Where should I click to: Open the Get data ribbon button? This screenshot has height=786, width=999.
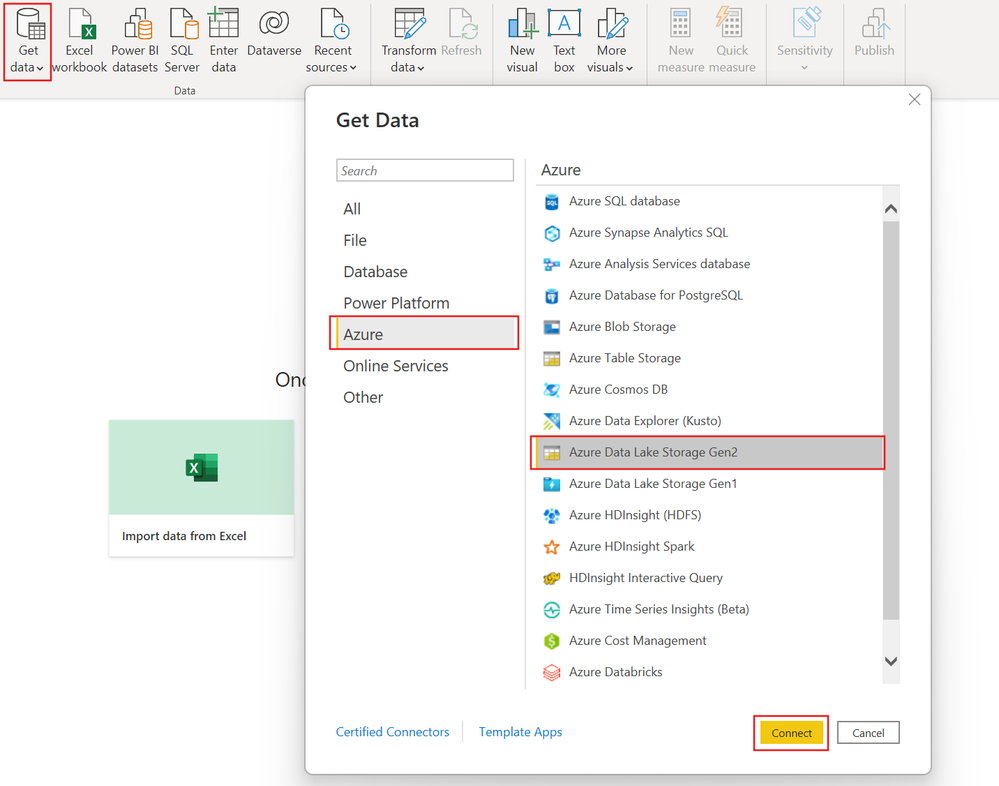27,42
